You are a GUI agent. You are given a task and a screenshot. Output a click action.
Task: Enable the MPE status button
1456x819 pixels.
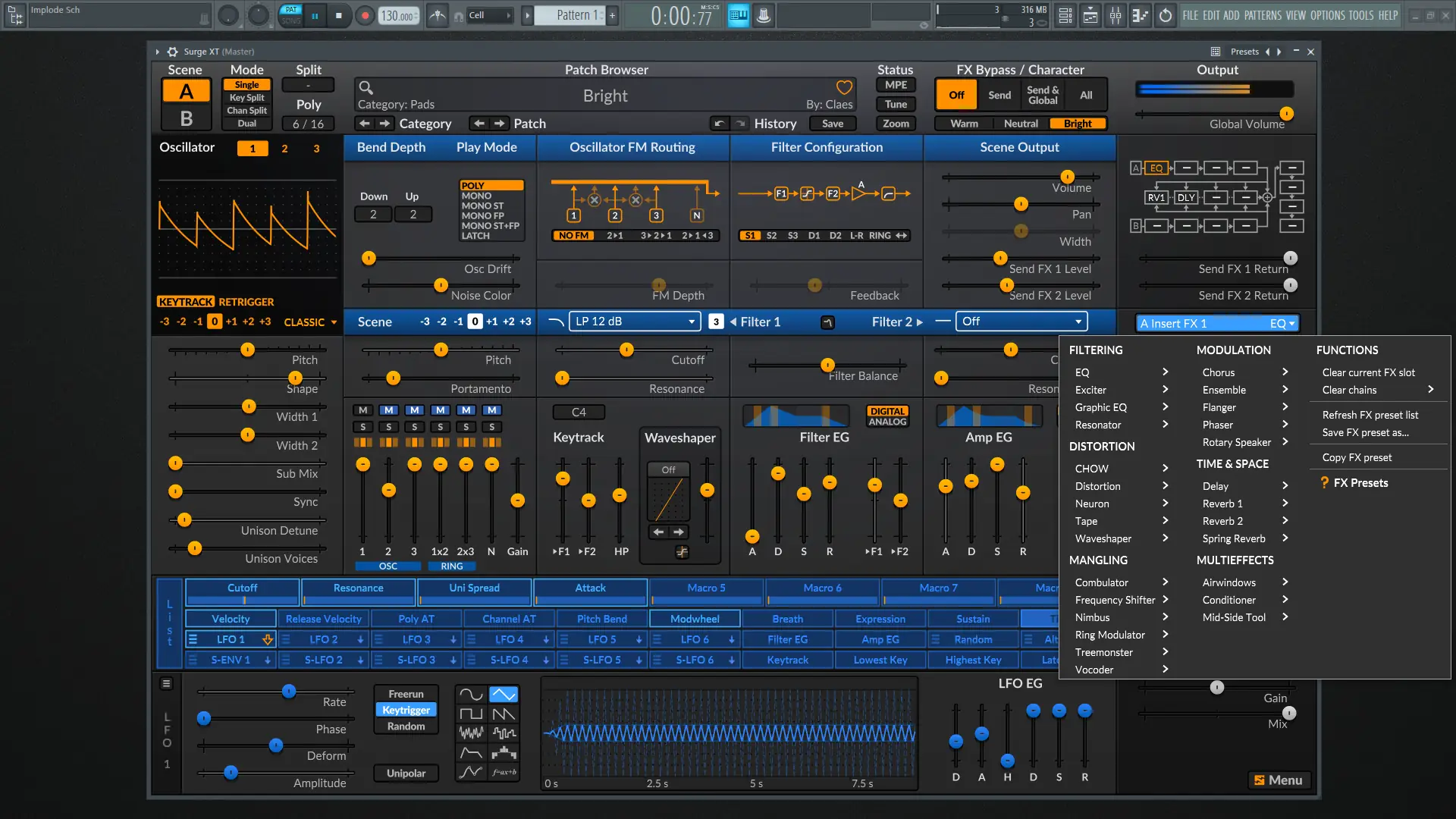(x=896, y=85)
